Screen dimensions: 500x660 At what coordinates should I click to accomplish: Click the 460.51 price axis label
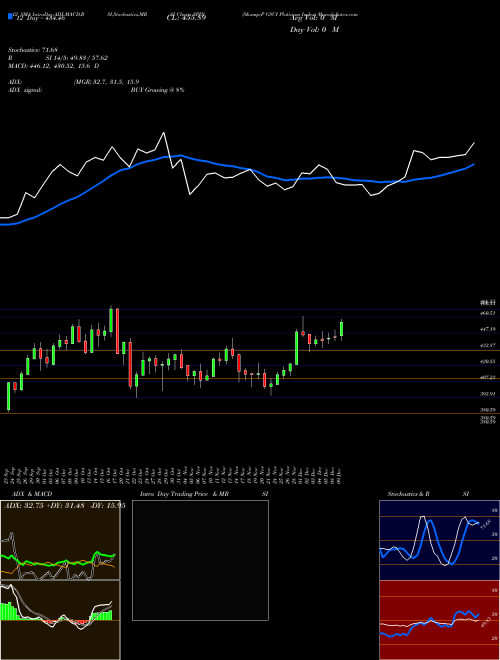pos(488,313)
